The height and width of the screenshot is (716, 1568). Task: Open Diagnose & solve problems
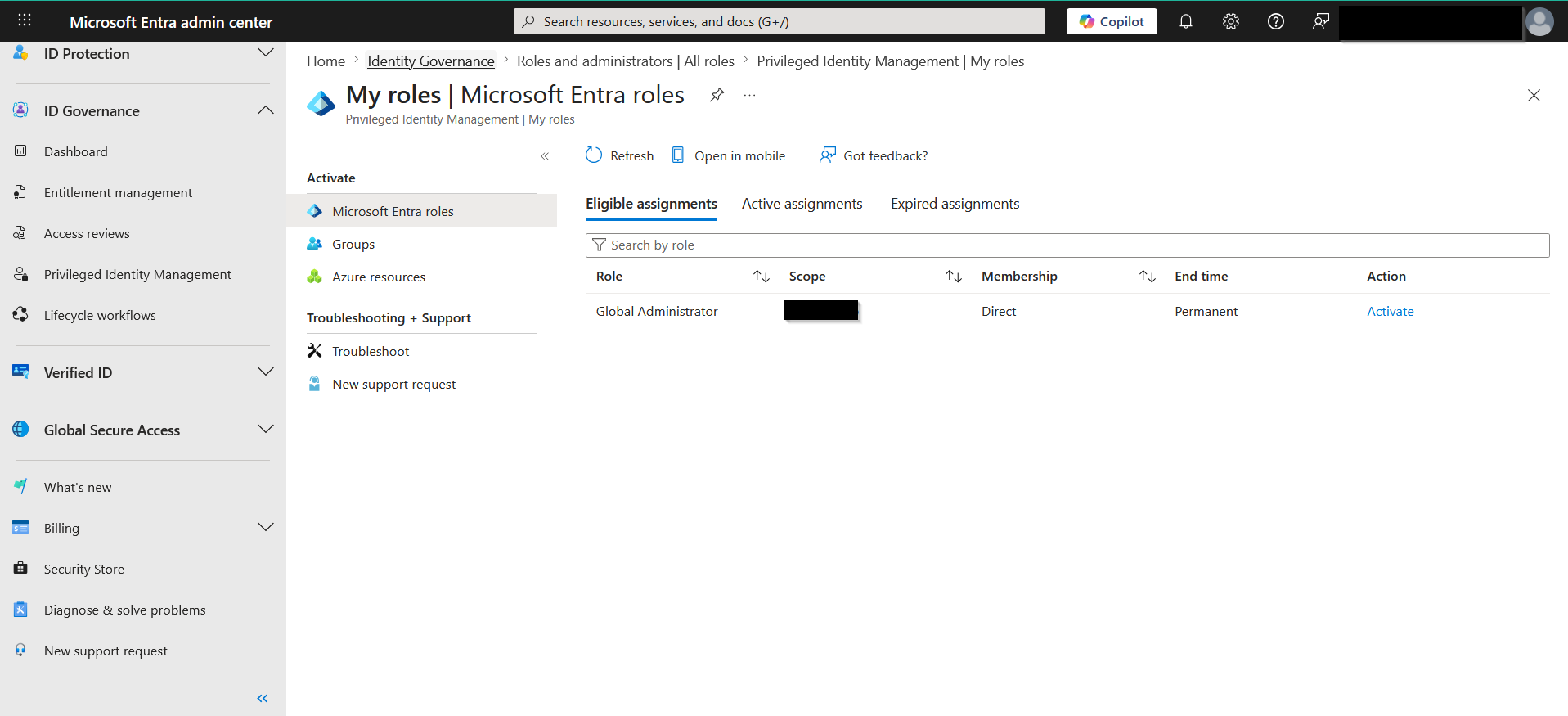click(x=124, y=610)
